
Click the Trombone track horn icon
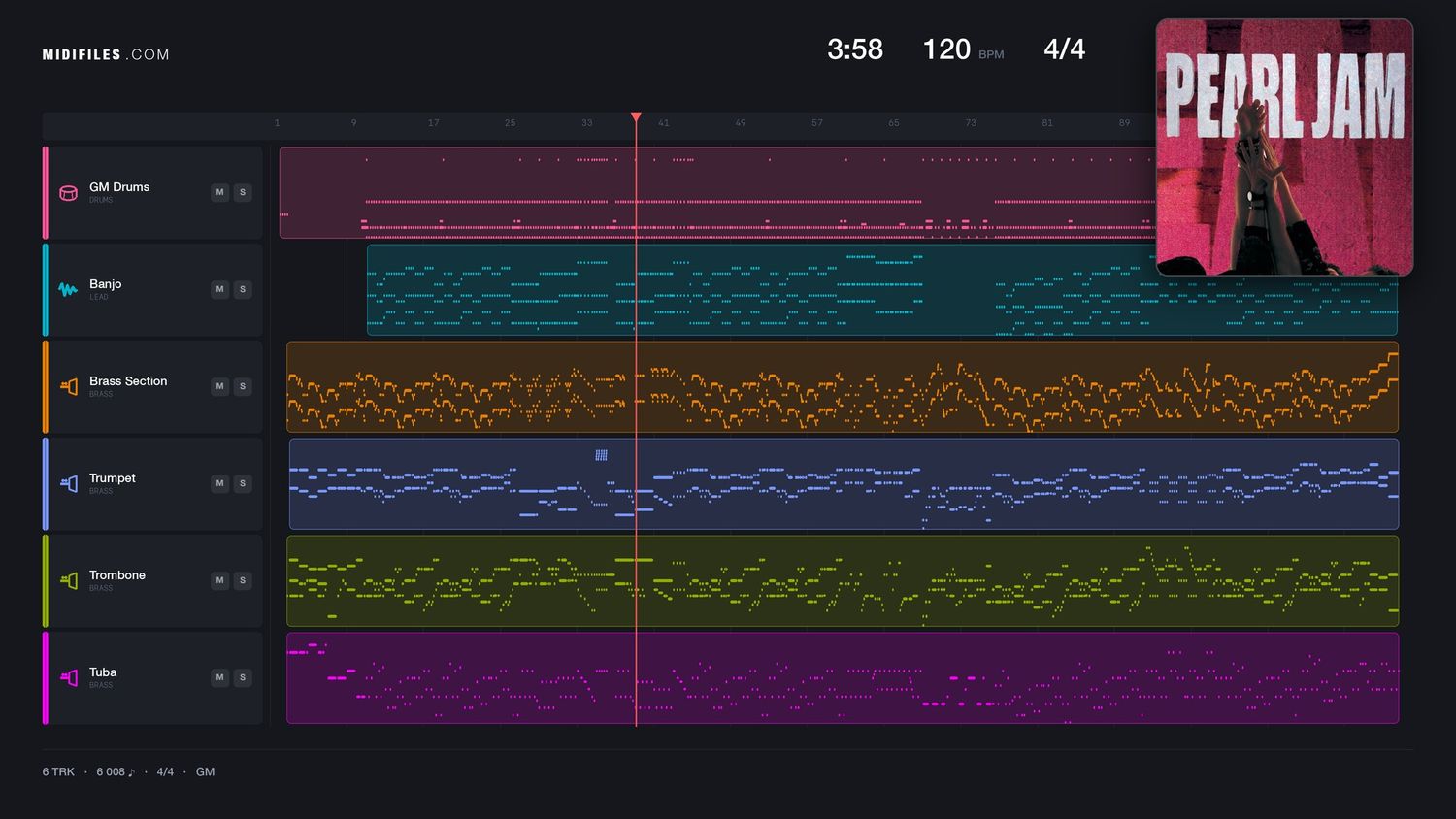[x=68, y=581]
